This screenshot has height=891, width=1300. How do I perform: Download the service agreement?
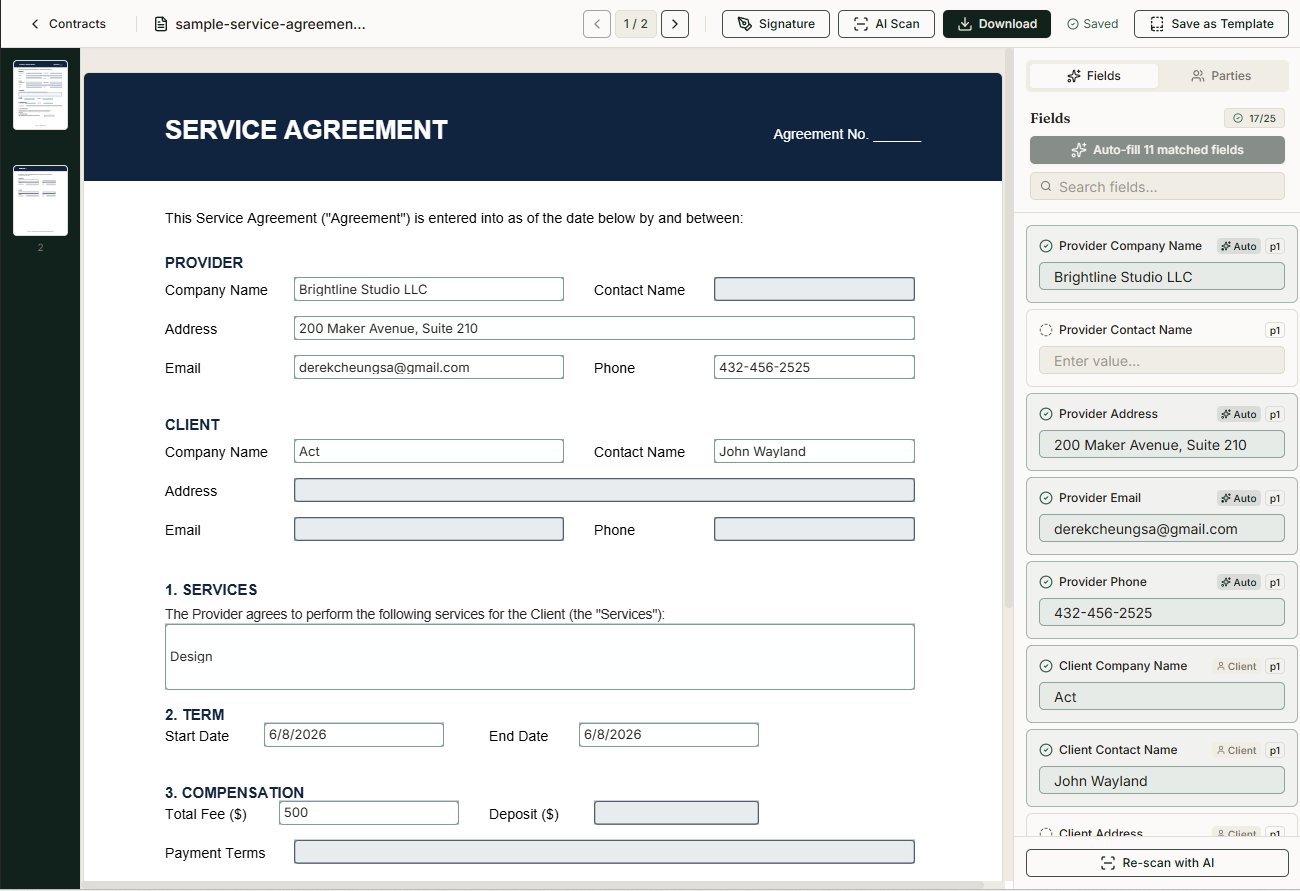click(x=997, y=24)
